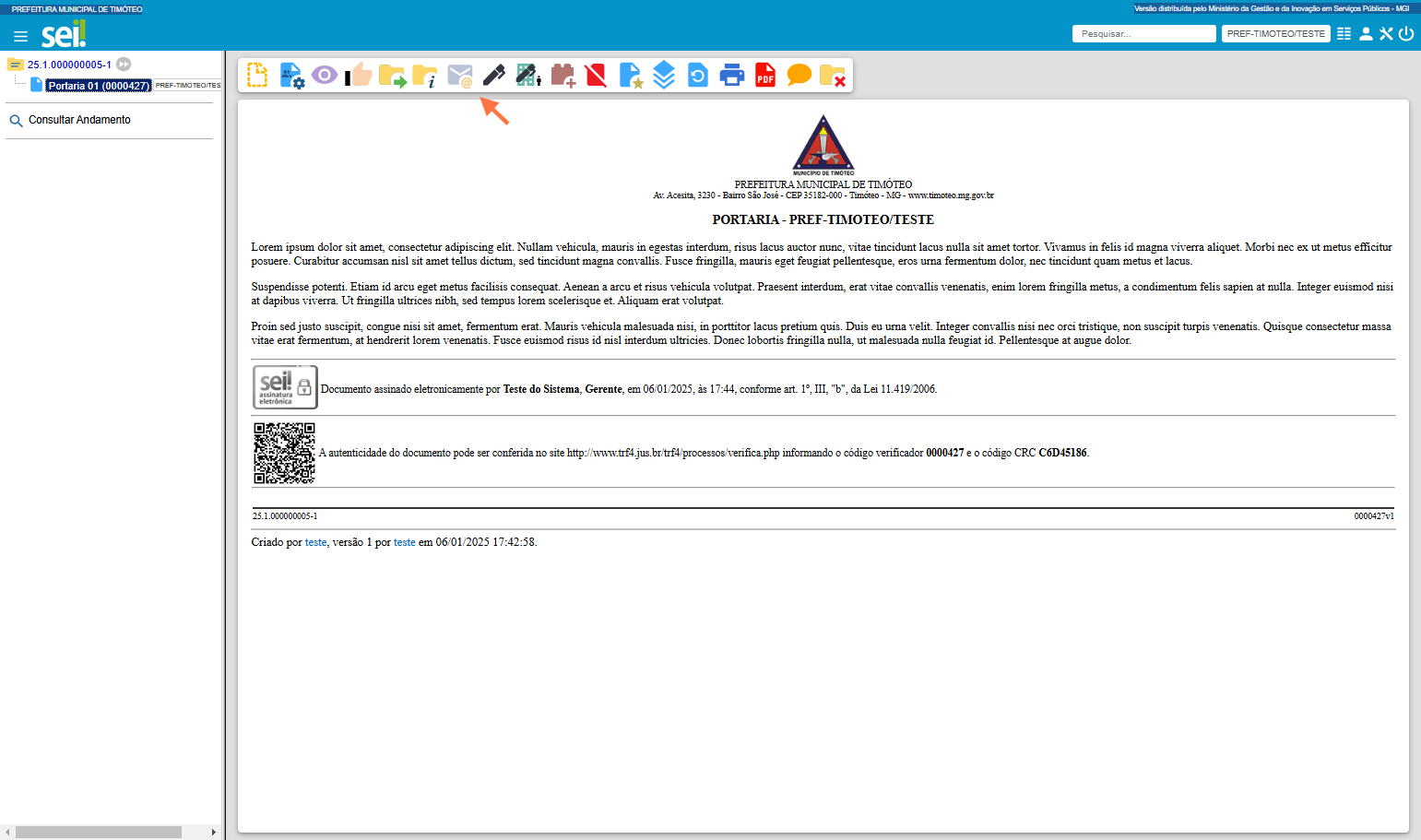Click inside the Pesquisar search field
1421x840 pixels.
pos(1143,33)
